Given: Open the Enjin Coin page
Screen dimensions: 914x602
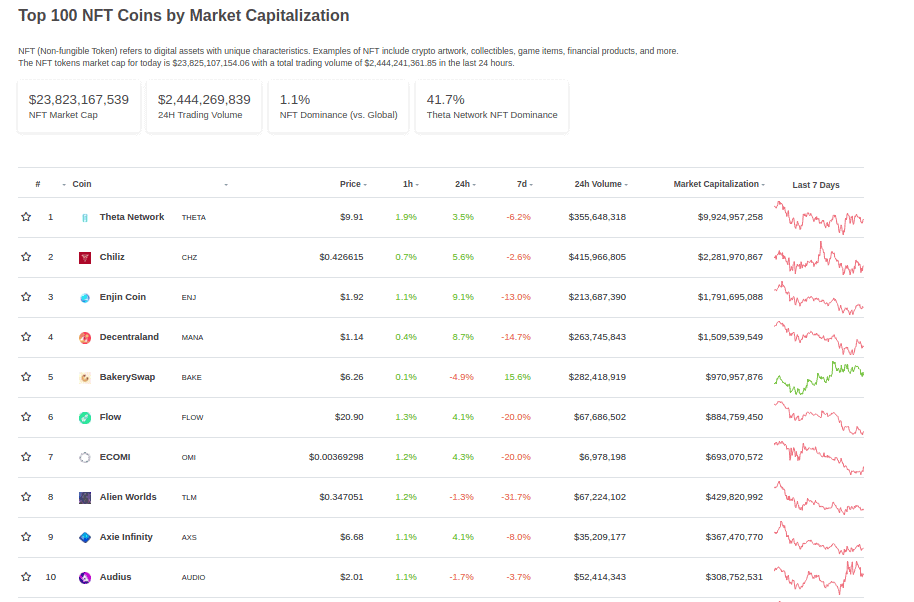Looking at the screenshot, I should (x=122, y=297).
